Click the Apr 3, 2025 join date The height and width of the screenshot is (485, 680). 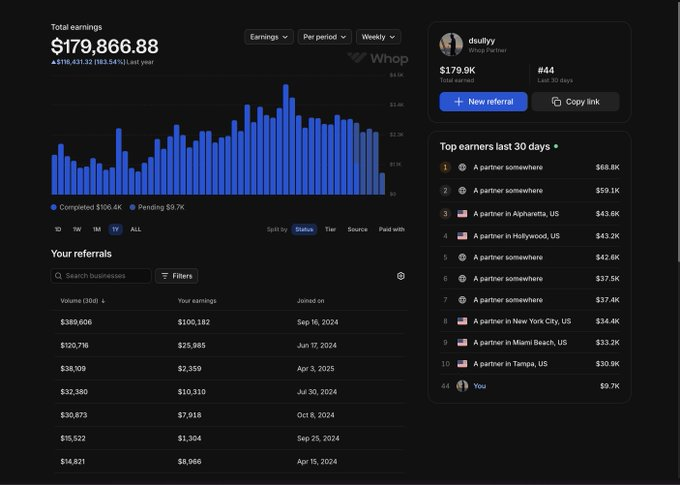(315, 368)
